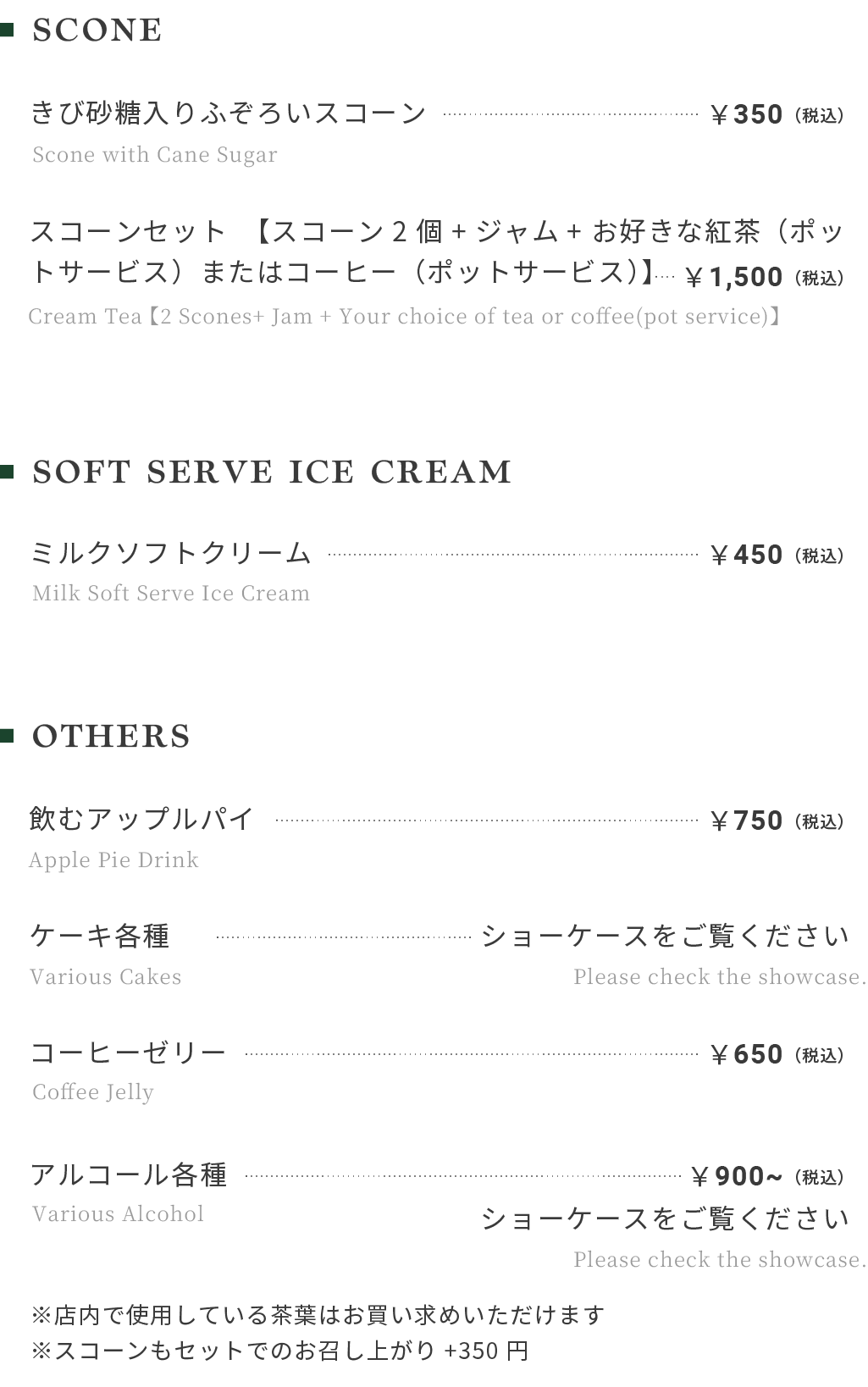Click the Scone with Cane Sugar English label
The width and height of the screenshot is (868, 1387).
[155, 155]
